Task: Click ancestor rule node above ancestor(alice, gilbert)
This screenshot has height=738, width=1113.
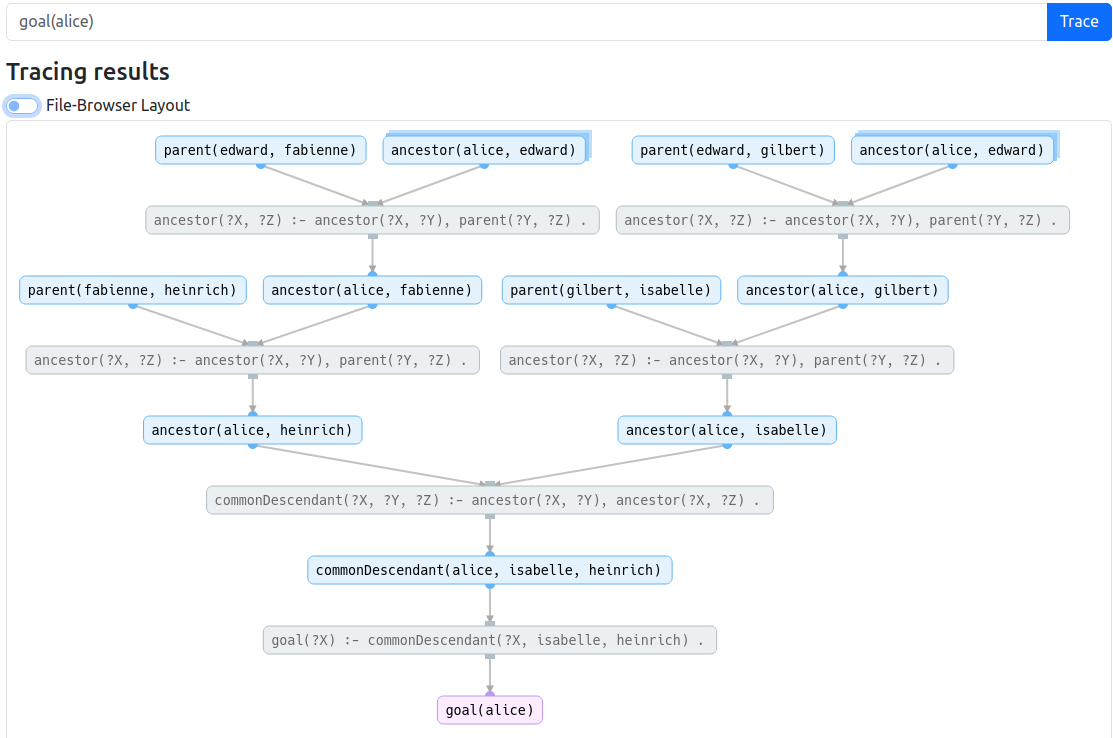Action: click(x=843, y=220)
